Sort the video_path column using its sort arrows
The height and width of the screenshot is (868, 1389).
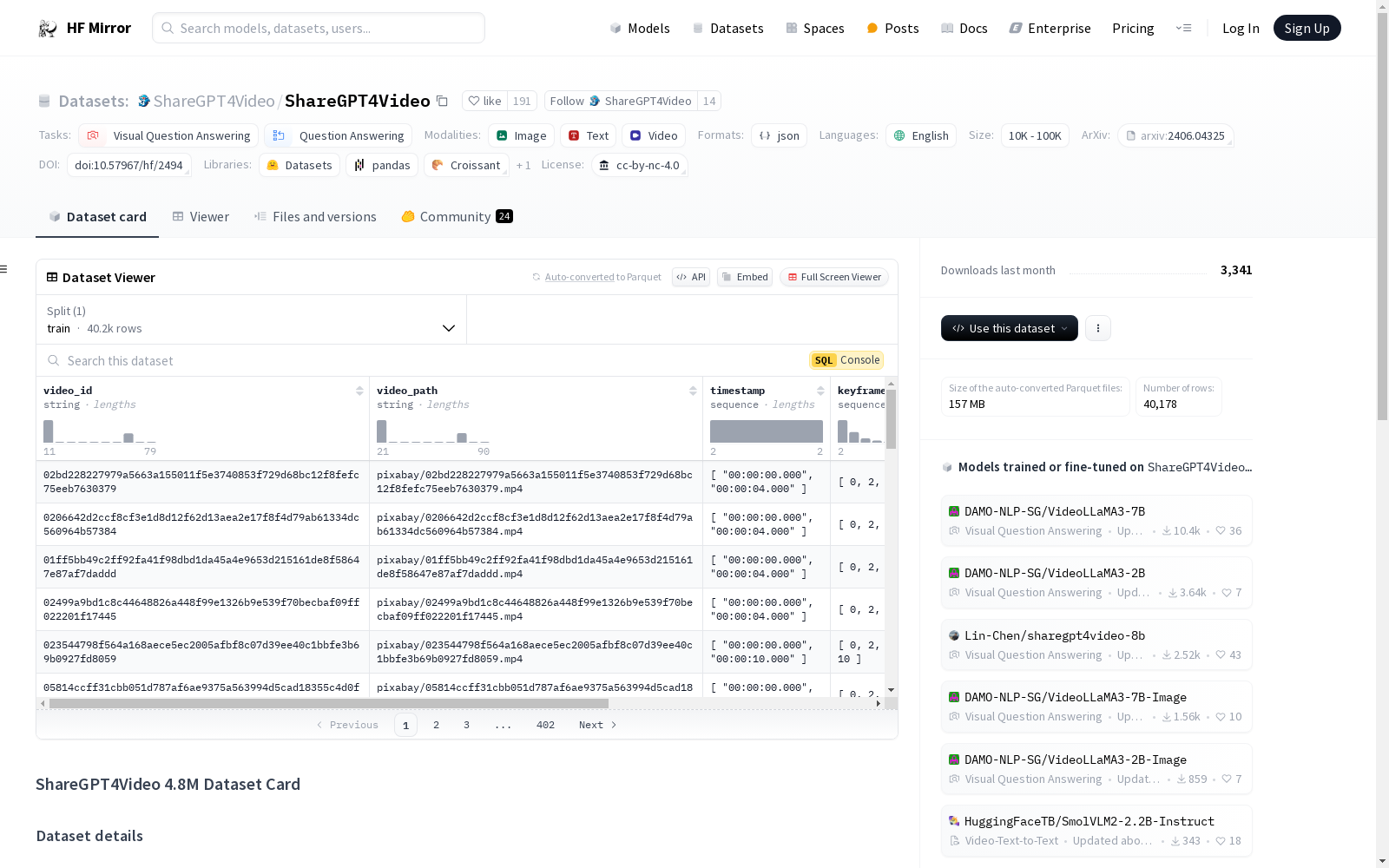693,391
